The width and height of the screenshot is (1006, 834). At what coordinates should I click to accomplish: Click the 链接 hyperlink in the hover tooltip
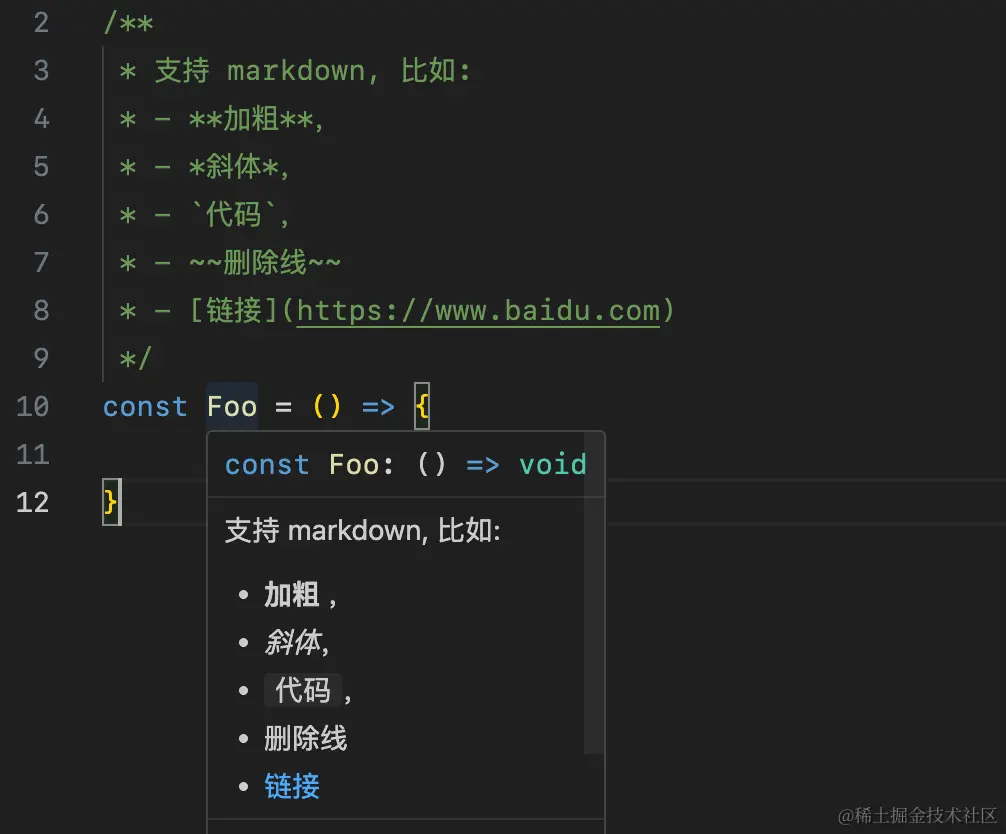tap(291, 787)
